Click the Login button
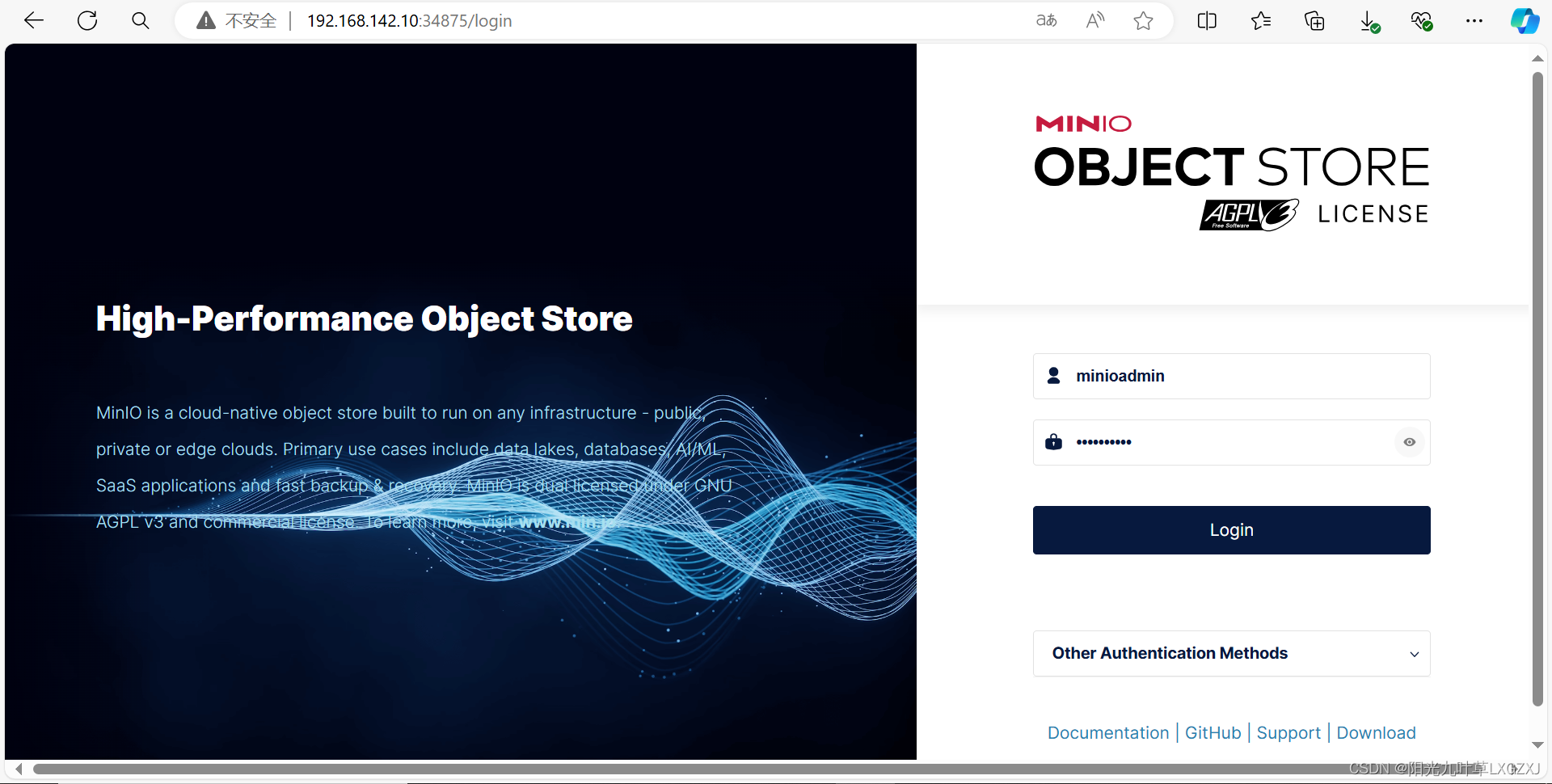This screenshot has height=784, width=1552. pos(1232,530)
